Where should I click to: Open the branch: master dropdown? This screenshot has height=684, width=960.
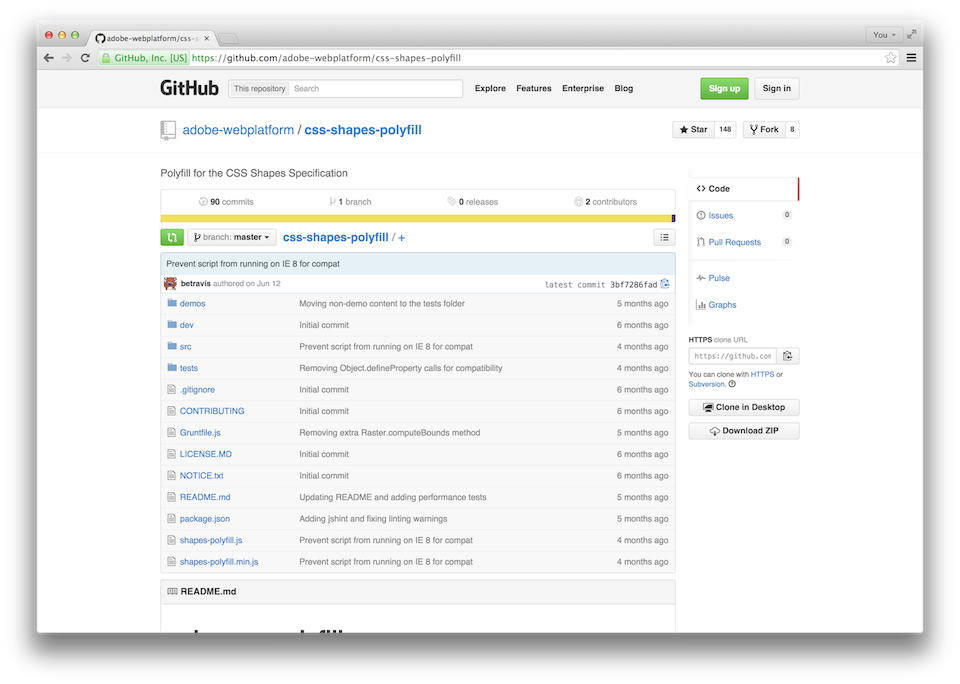pos(231,237)
